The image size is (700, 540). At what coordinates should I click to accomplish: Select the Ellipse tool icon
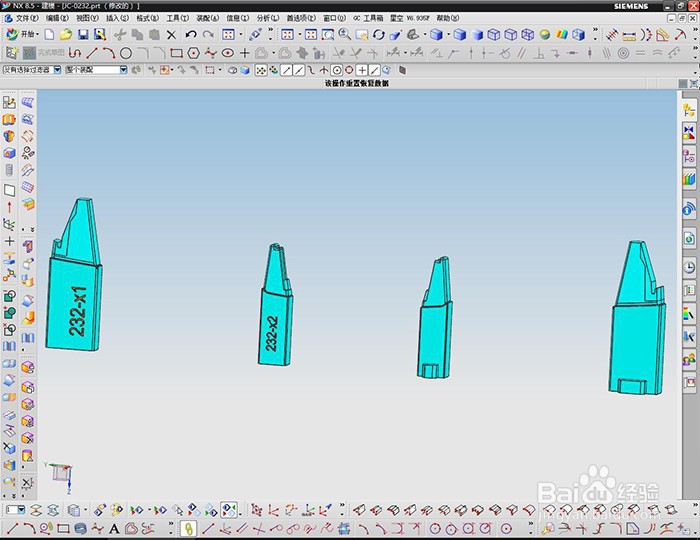[228, 54]
